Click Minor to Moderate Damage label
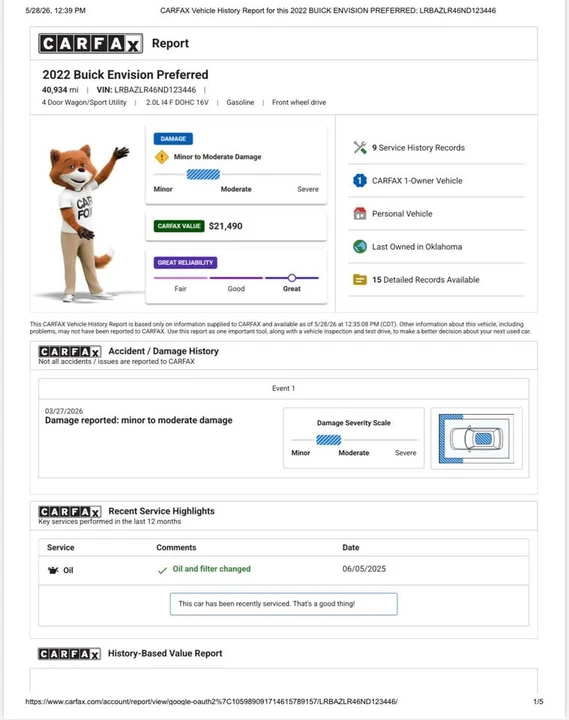The height and width of the screenshot is (720, 569). (x=217, y=157)
